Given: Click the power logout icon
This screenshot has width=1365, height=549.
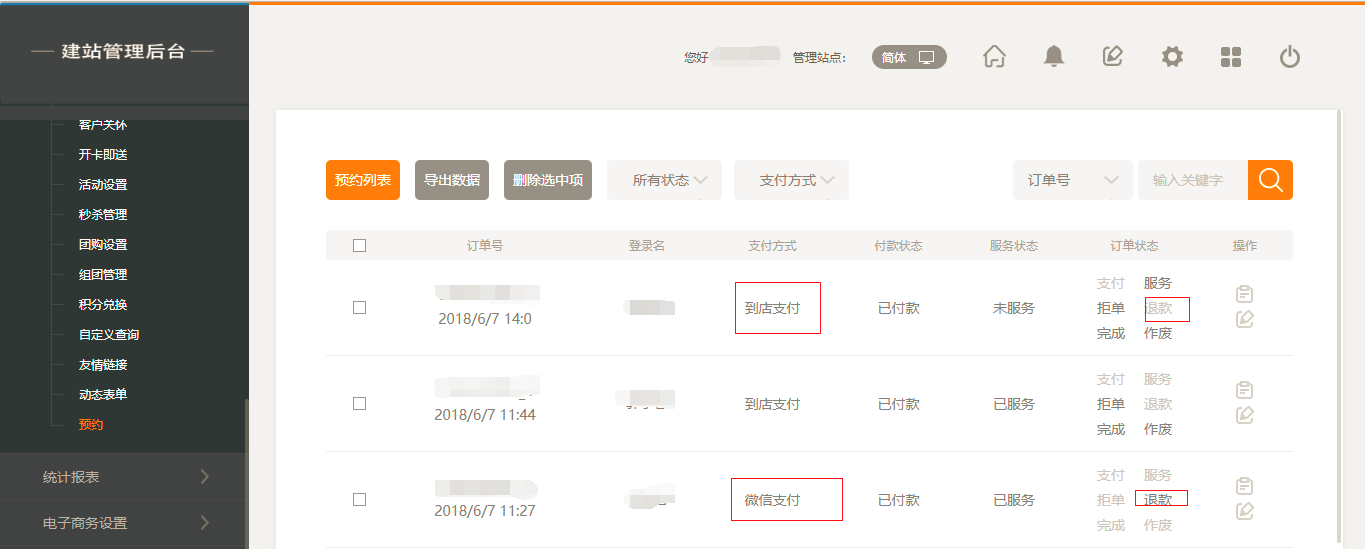Looking at the screenshot, I should click(1290, 57).
